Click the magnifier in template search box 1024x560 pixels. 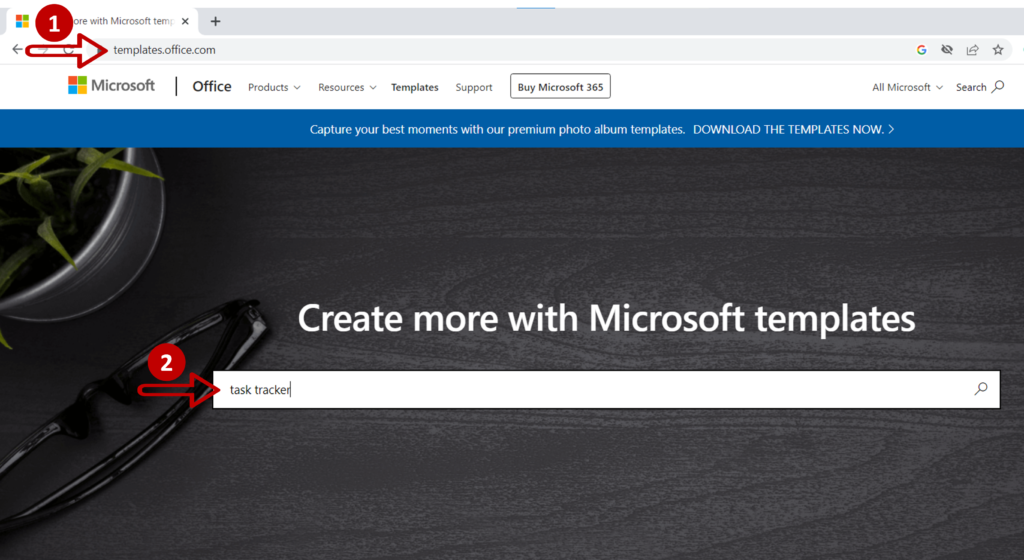tap(981, 389)
